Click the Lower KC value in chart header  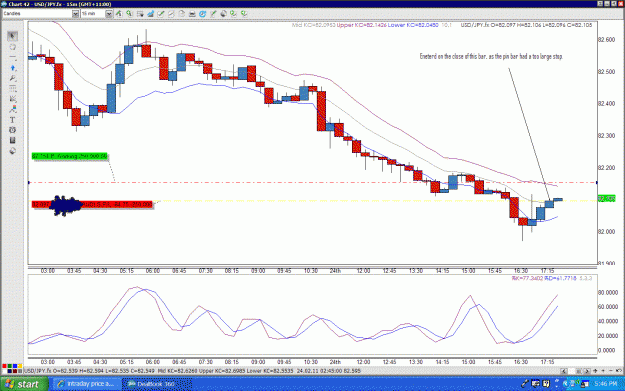click(x=413, y=25)
